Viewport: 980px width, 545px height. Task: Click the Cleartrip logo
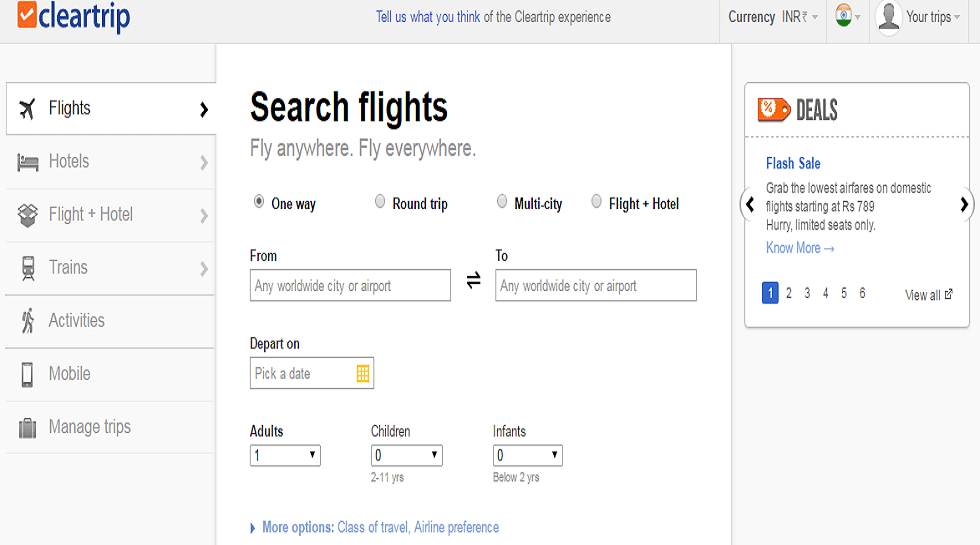[74, 17]
